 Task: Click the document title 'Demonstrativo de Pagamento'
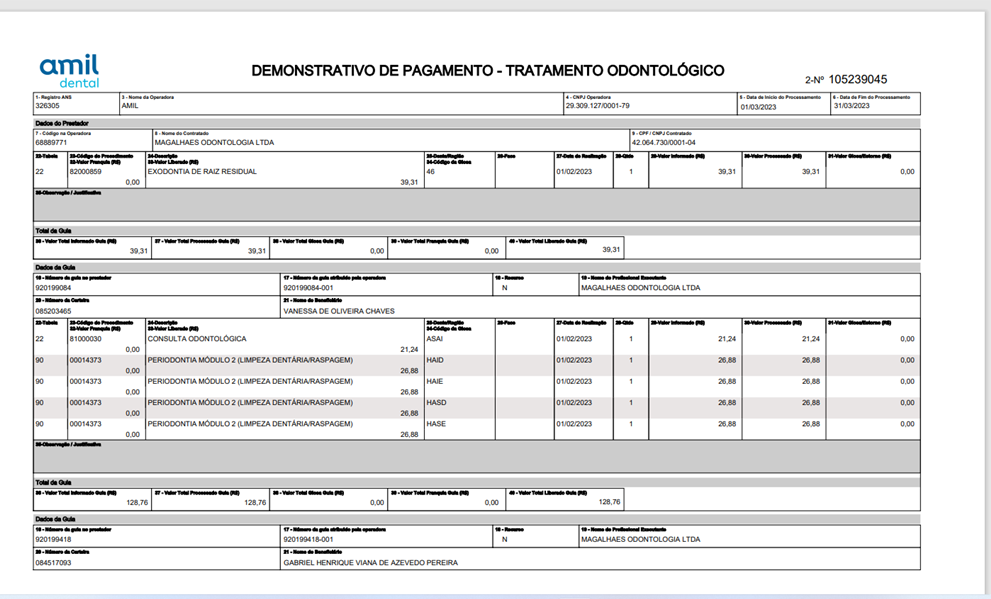click(x=487, y=71)
